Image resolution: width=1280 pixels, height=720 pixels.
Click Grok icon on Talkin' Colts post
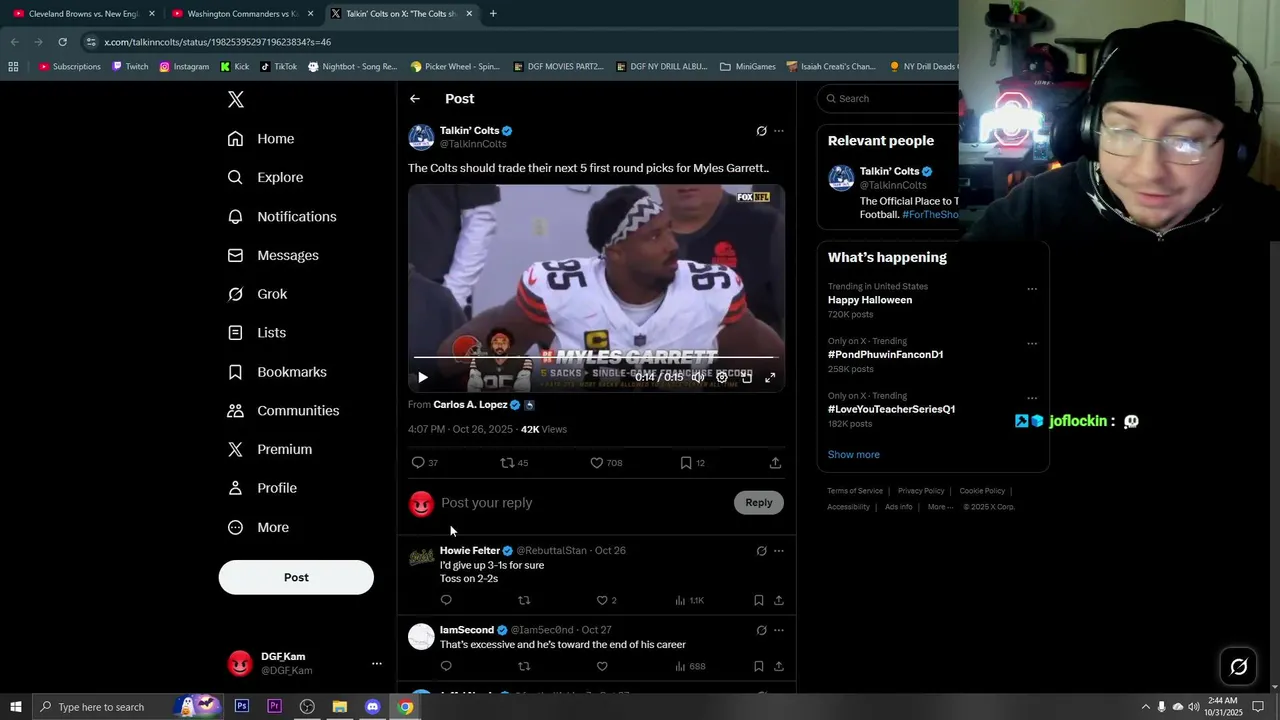pyautogui.click(x=761, y=131)
